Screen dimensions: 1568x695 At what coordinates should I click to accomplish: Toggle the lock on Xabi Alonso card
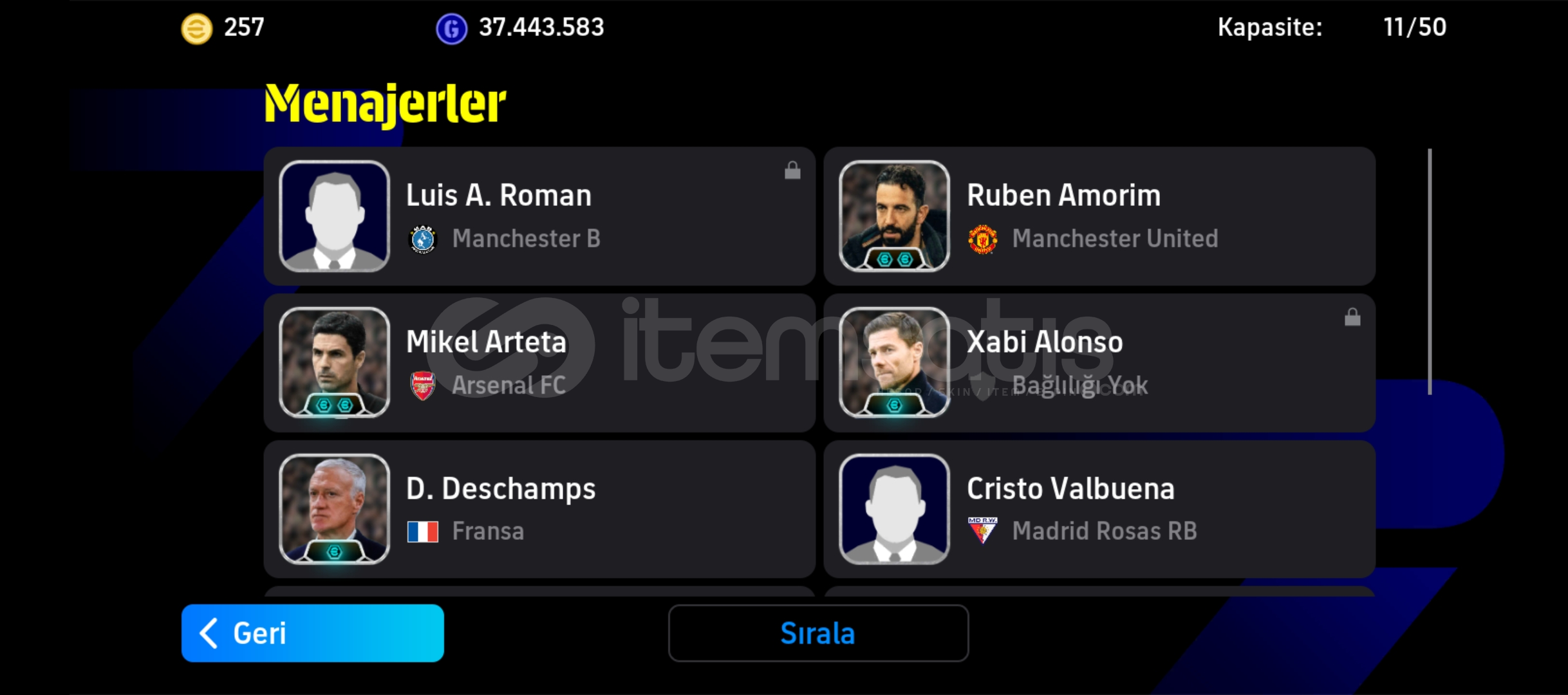1352,317
